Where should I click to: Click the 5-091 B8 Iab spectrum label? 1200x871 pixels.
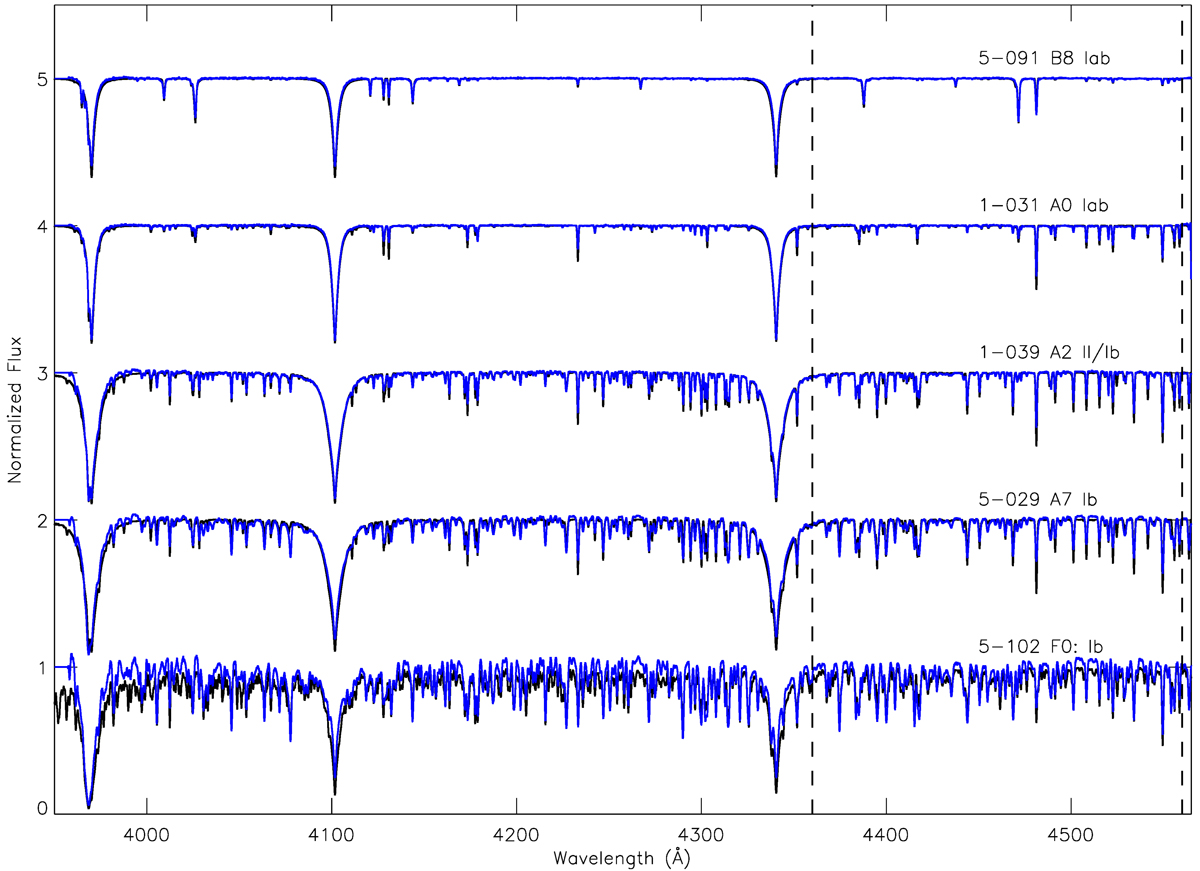[x=1044, y=58]
